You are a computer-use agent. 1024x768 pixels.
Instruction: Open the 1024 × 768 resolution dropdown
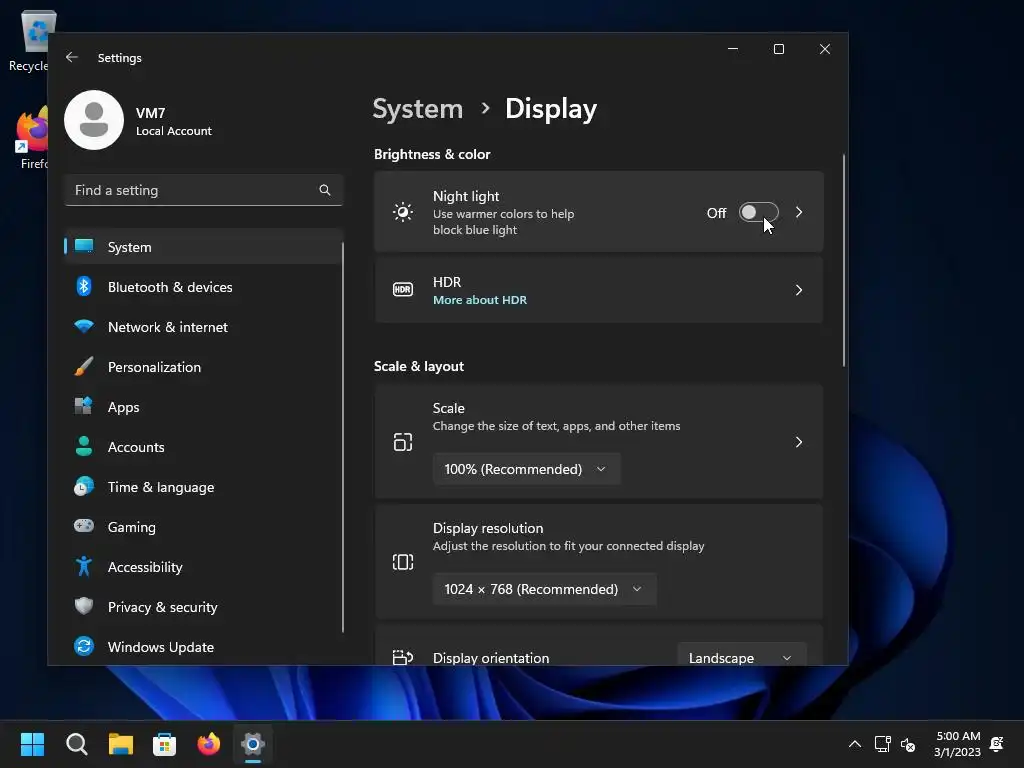[545, 589]
